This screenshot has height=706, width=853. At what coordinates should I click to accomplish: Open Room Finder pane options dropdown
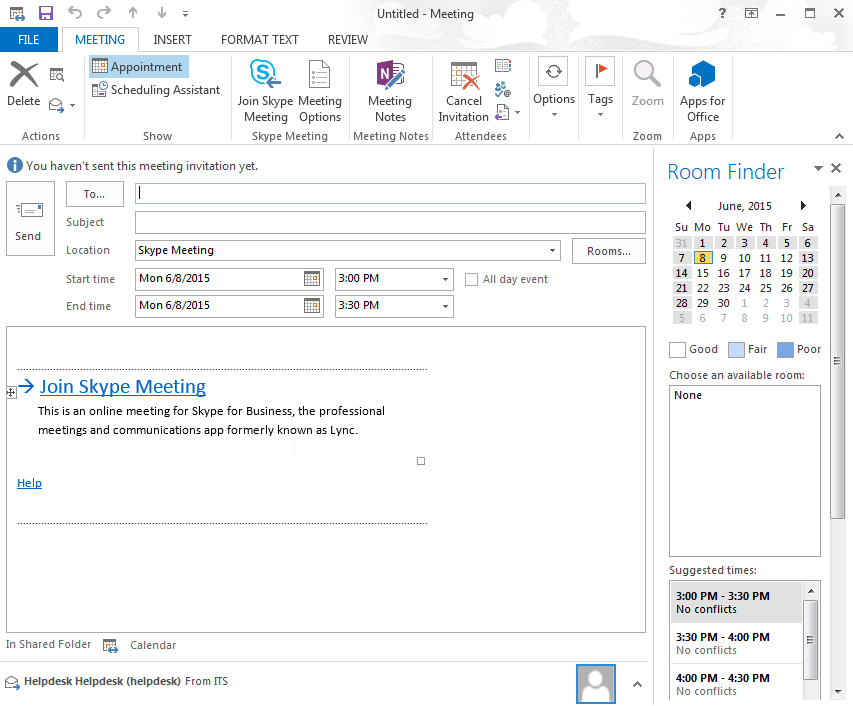point(818,169)
